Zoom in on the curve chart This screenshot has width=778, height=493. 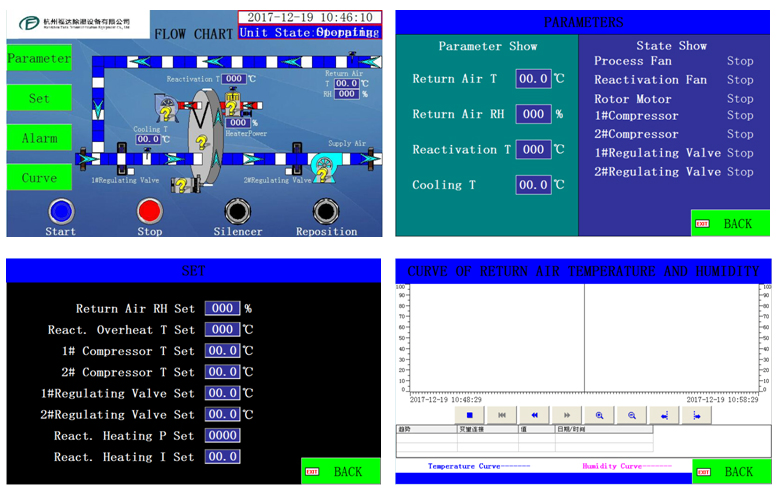pos(600,414)
